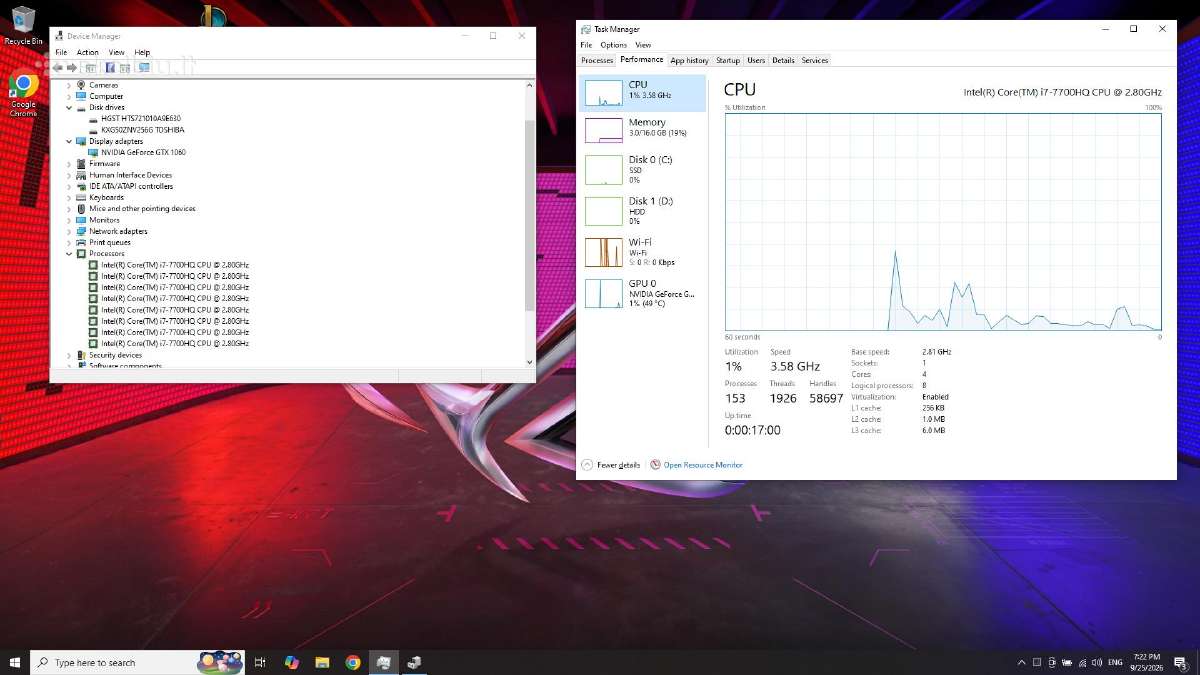
Task: Click the Firmware category icon
Action: pos(81,163)
